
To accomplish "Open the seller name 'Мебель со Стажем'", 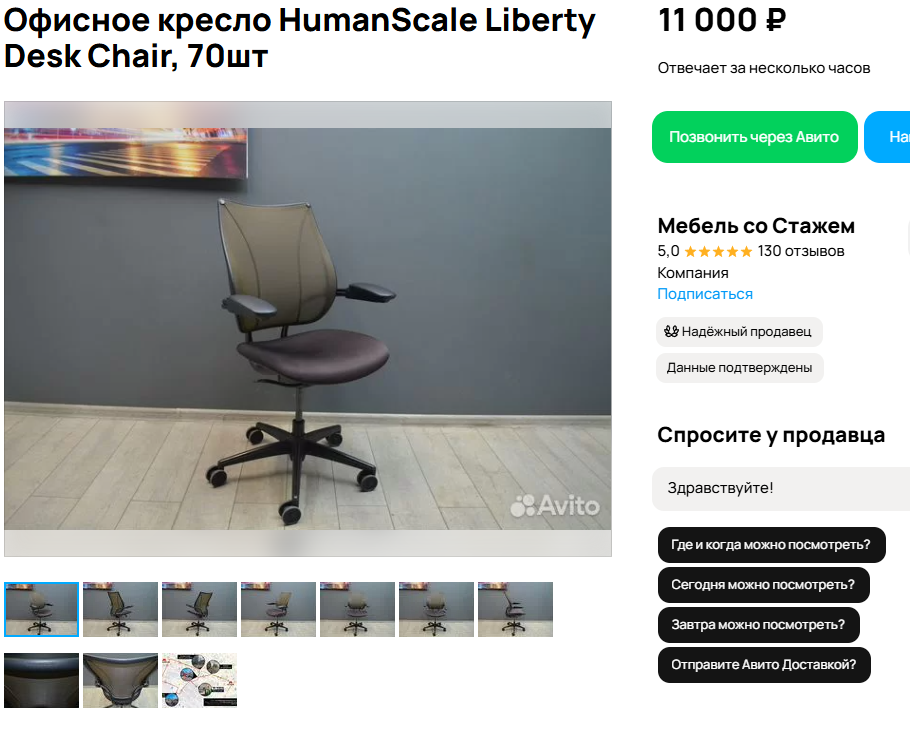I will click(756, 226).
